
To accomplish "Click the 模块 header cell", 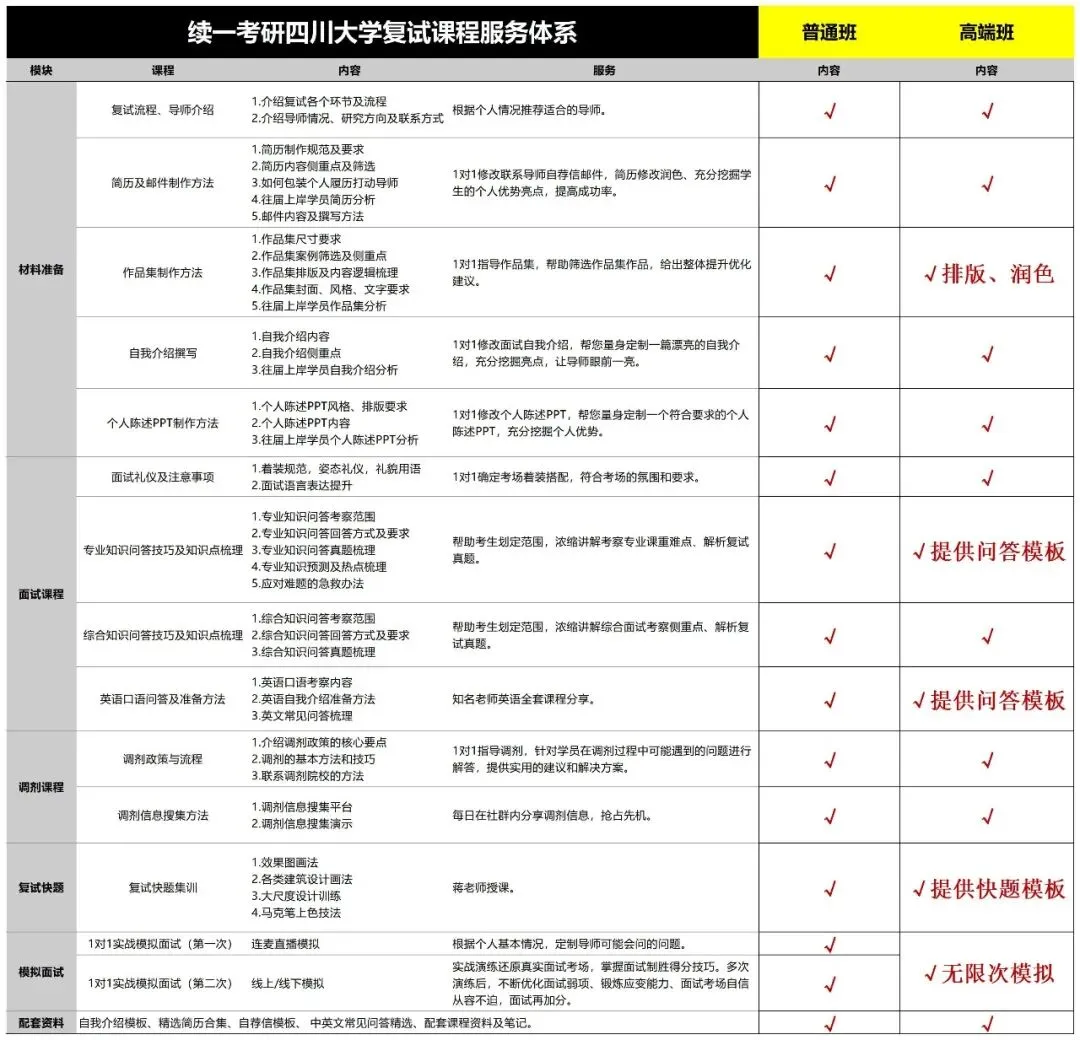I will coord(41,70).
